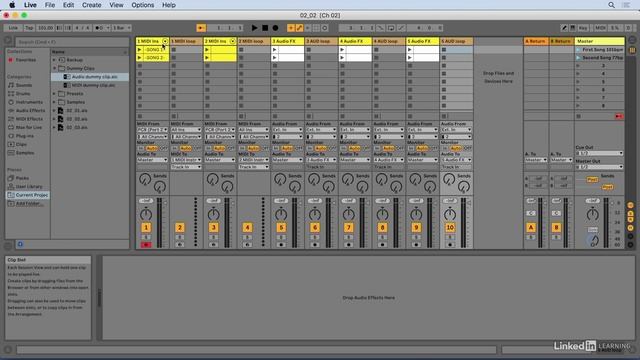Click the tempo field showing 101.00
640x360 pixels.
click(45, 28)
